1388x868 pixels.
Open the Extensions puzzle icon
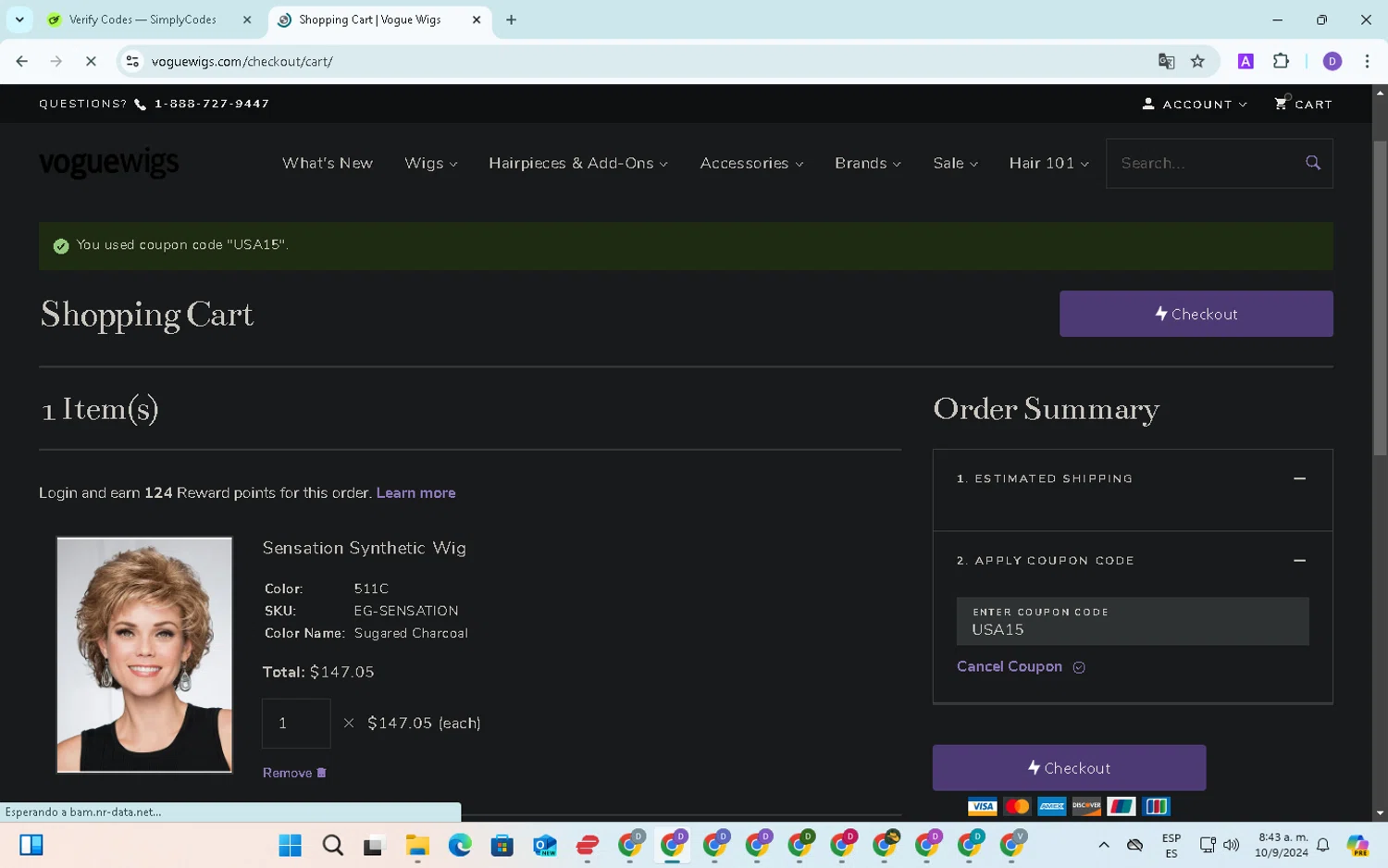click(1281, 61)
